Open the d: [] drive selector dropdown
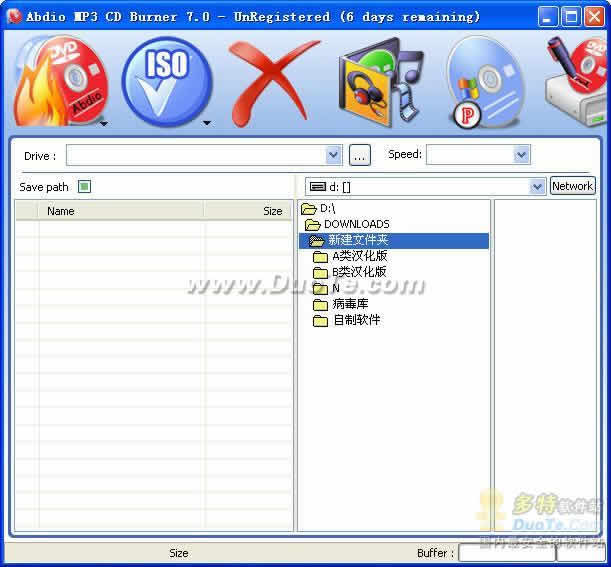This screenshot has width=611, height=567. point(537,187)
